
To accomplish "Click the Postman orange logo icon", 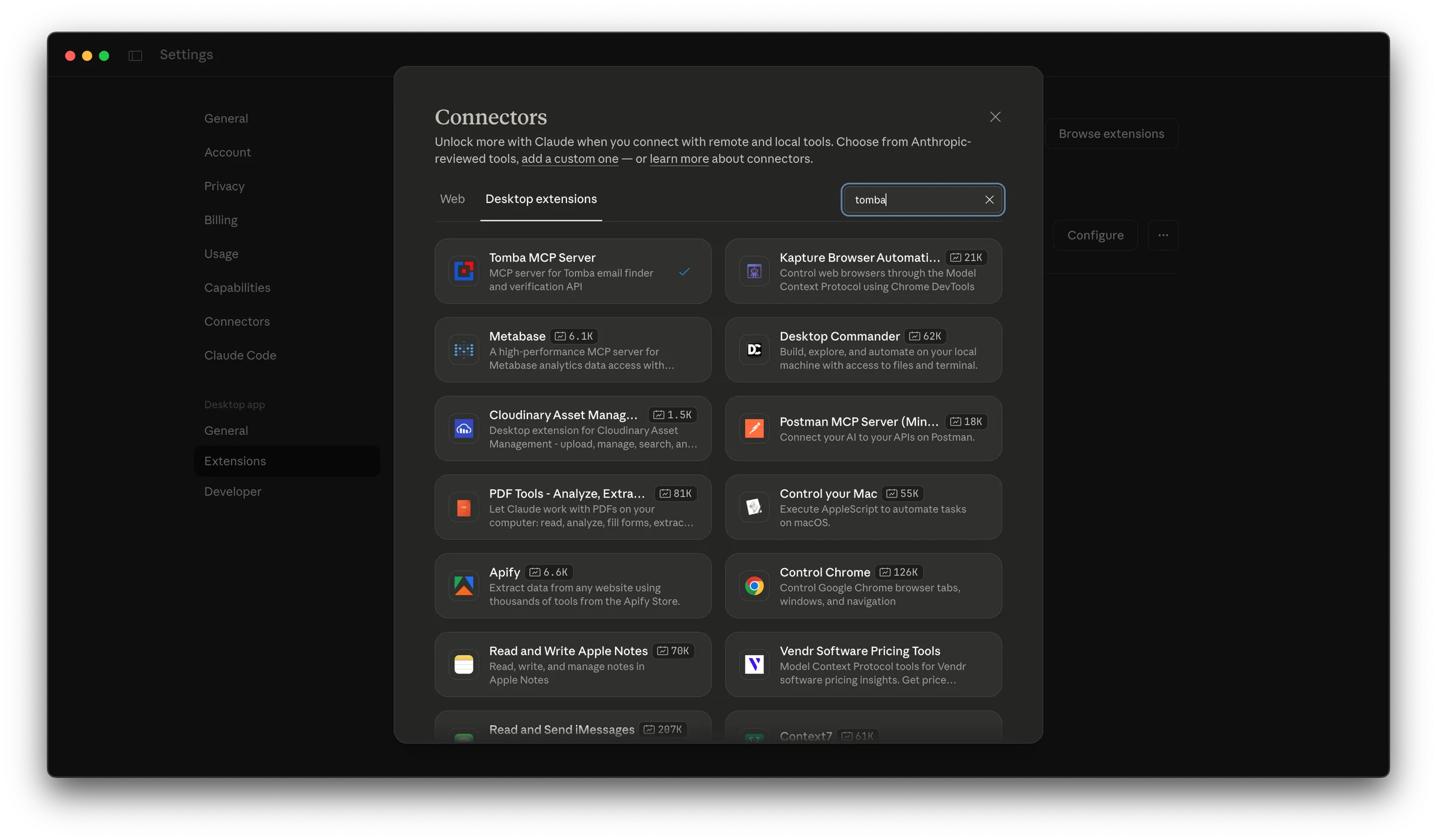I will coord(754,429).
